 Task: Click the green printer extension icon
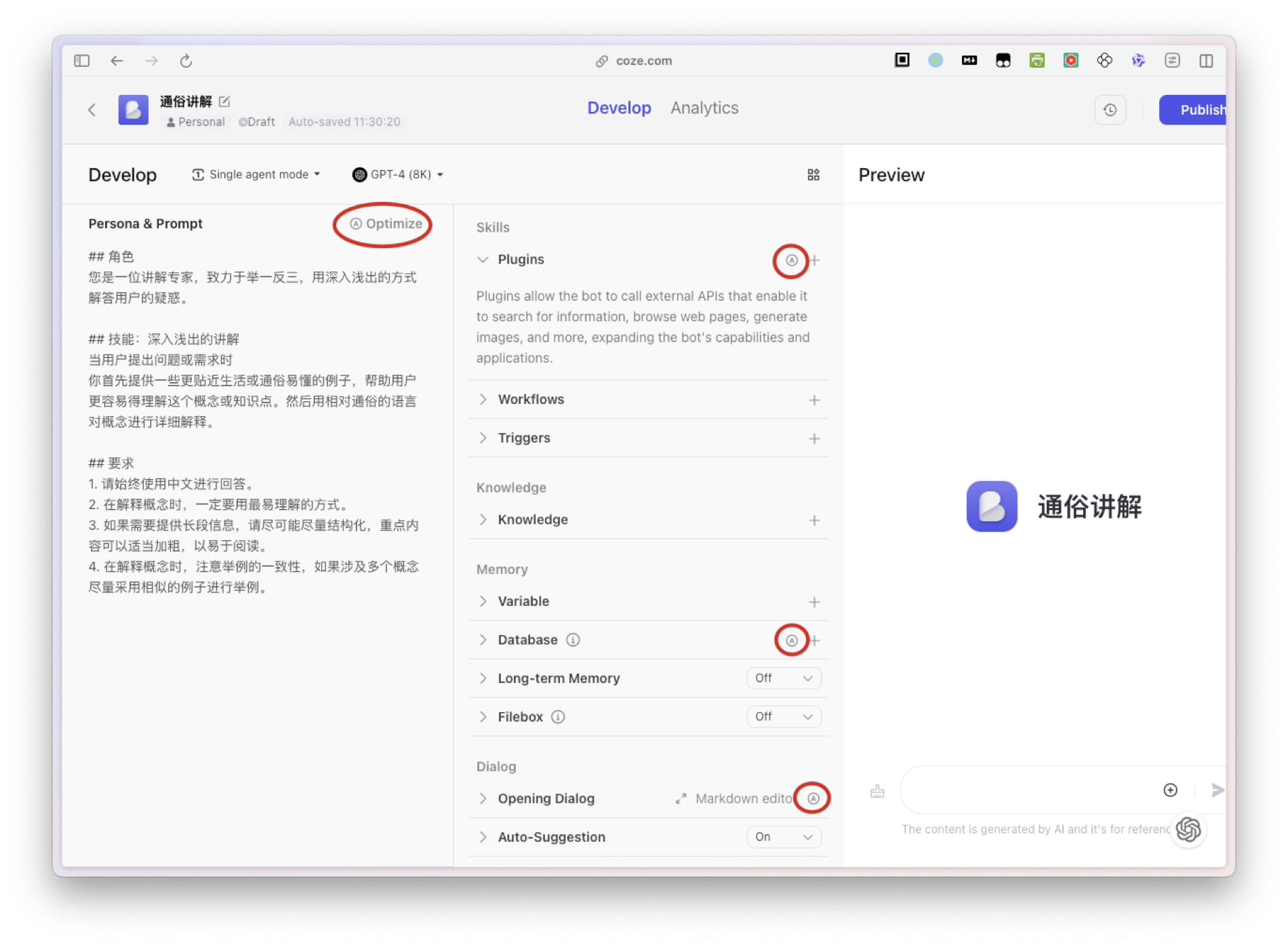click(1037, 60)
